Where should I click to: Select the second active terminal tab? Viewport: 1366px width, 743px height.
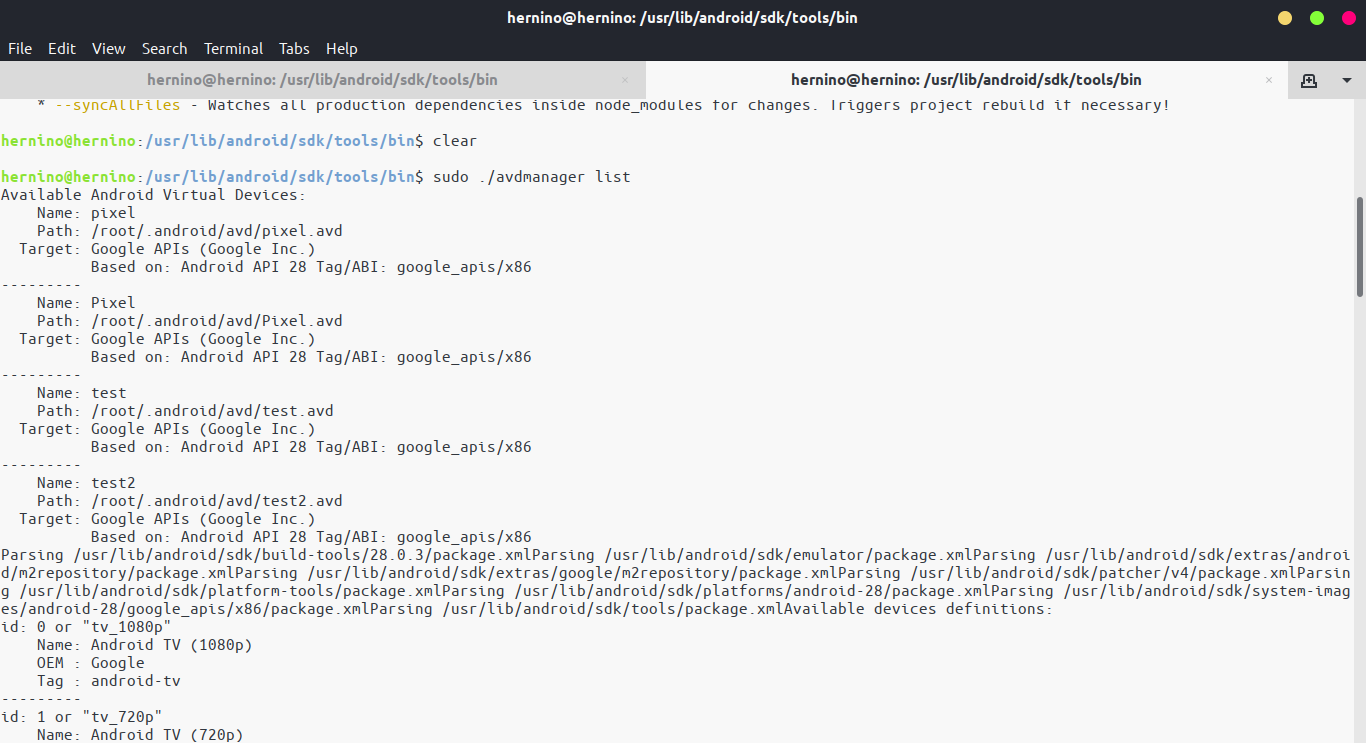point(966,80)
